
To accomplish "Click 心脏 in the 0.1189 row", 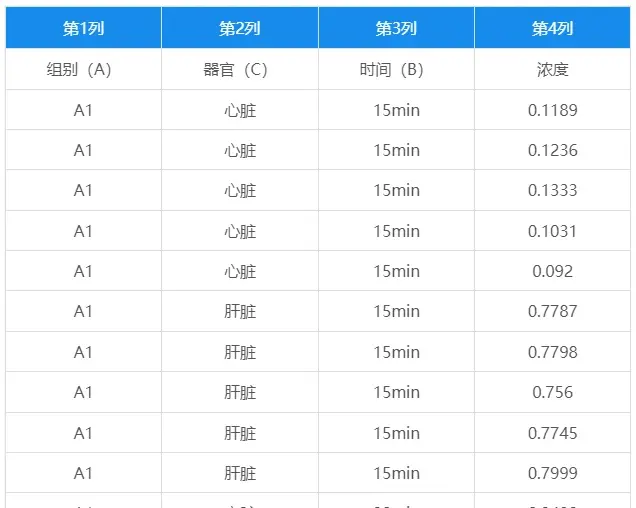I will tap(240, 110).
